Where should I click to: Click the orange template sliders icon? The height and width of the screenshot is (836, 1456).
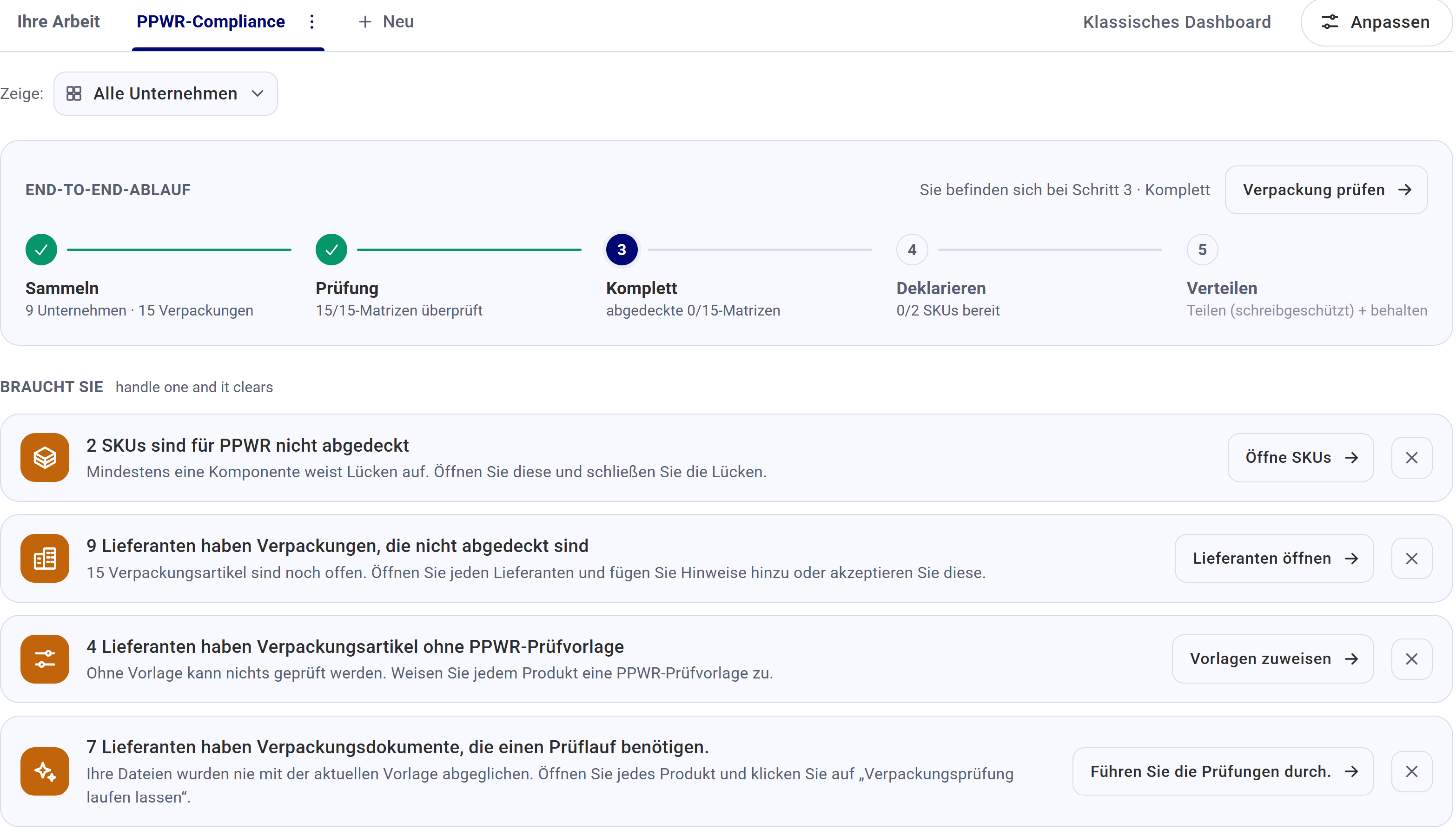point(45,659)
